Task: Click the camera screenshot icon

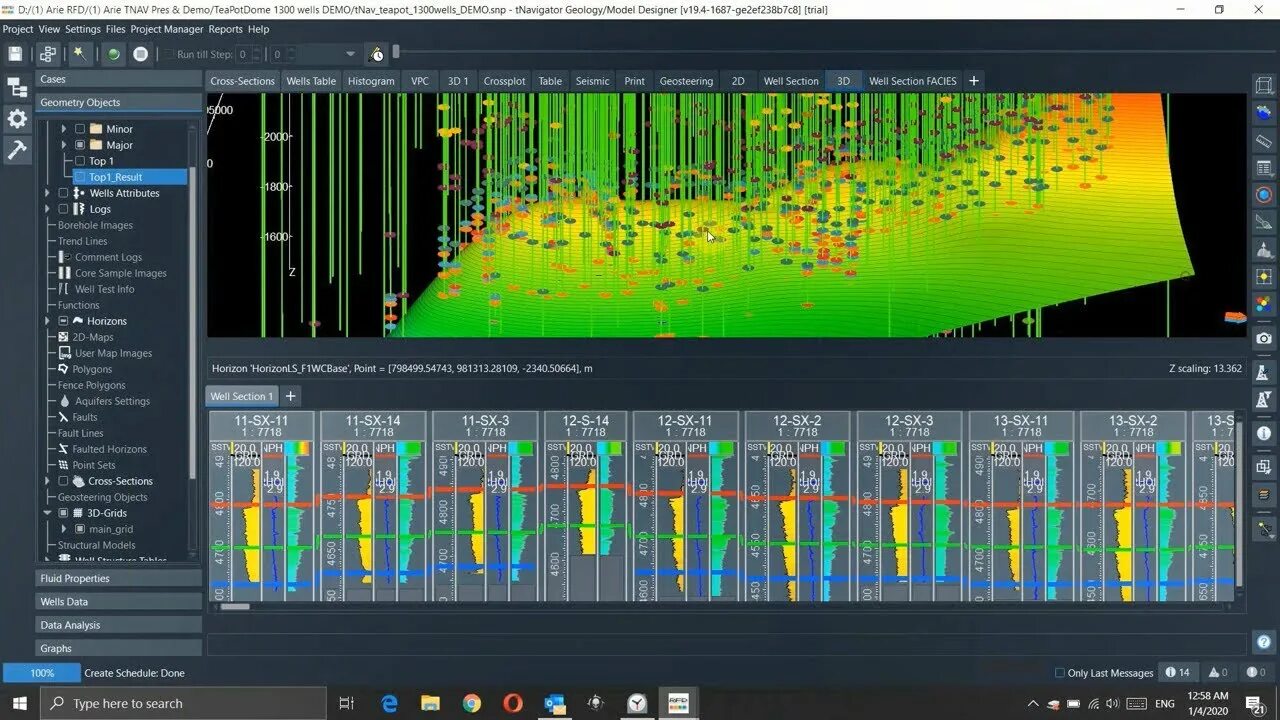Action: point(1264,339)
